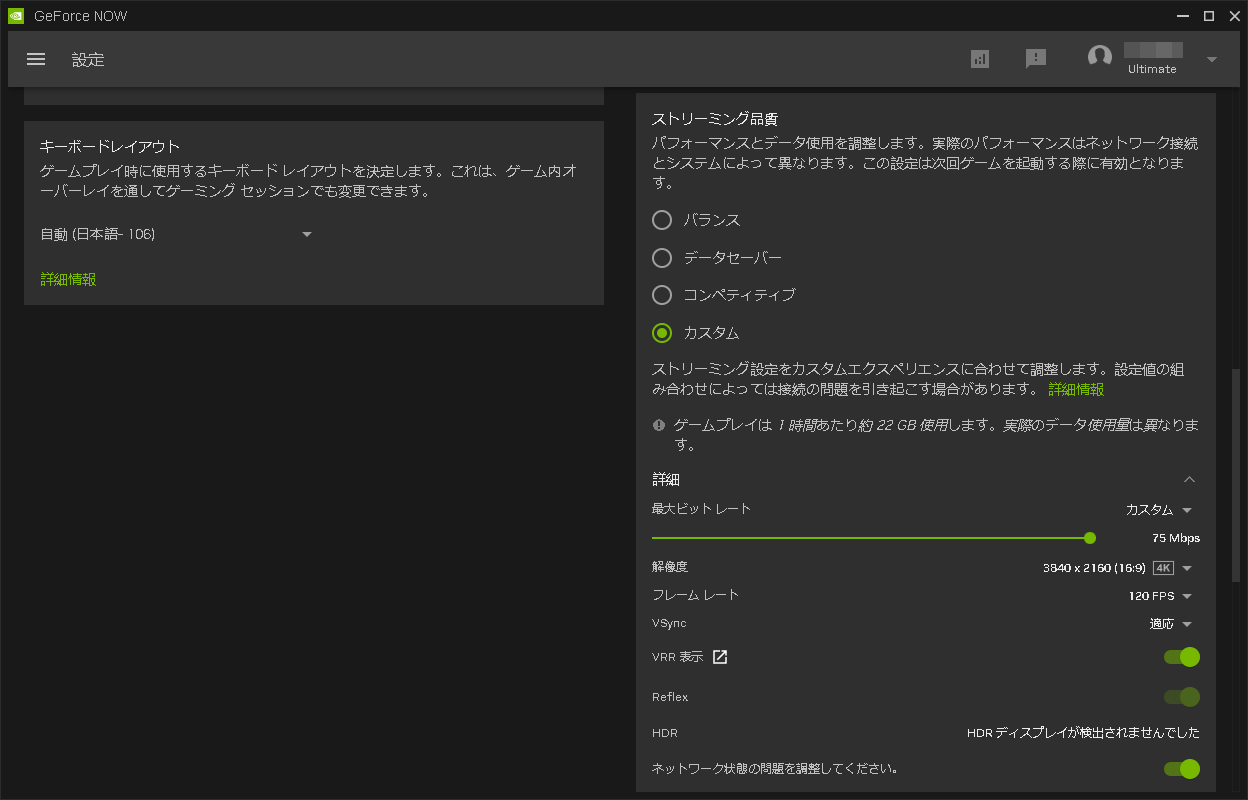The height and width of the screenshot is (800, 1248).
Task: Click the GeForce NOW logo
Action: [15, 15]
